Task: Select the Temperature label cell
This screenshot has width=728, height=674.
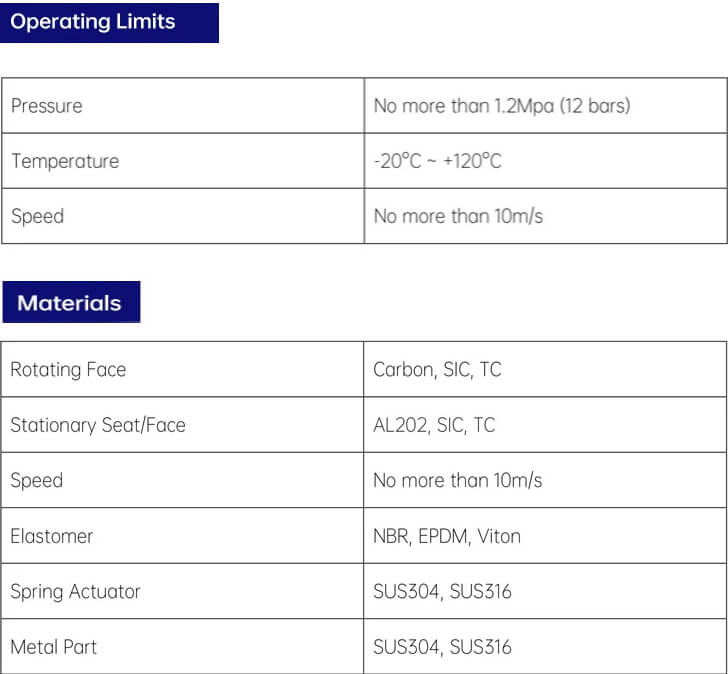Action: coord(65,161)
